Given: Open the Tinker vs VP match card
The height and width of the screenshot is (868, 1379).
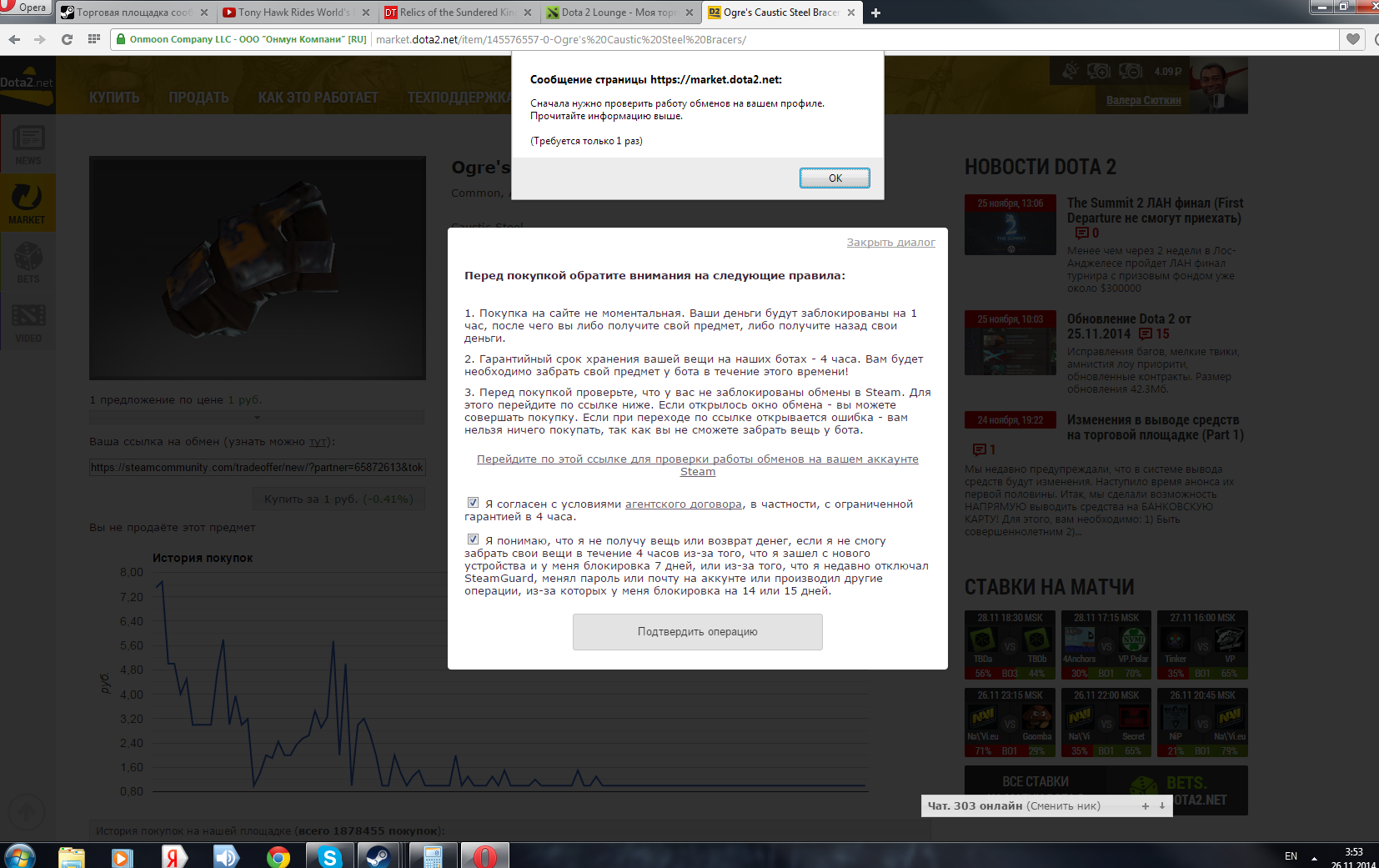Looking at the screenshot, I should pyautogui.click(x=1202, y=645).
